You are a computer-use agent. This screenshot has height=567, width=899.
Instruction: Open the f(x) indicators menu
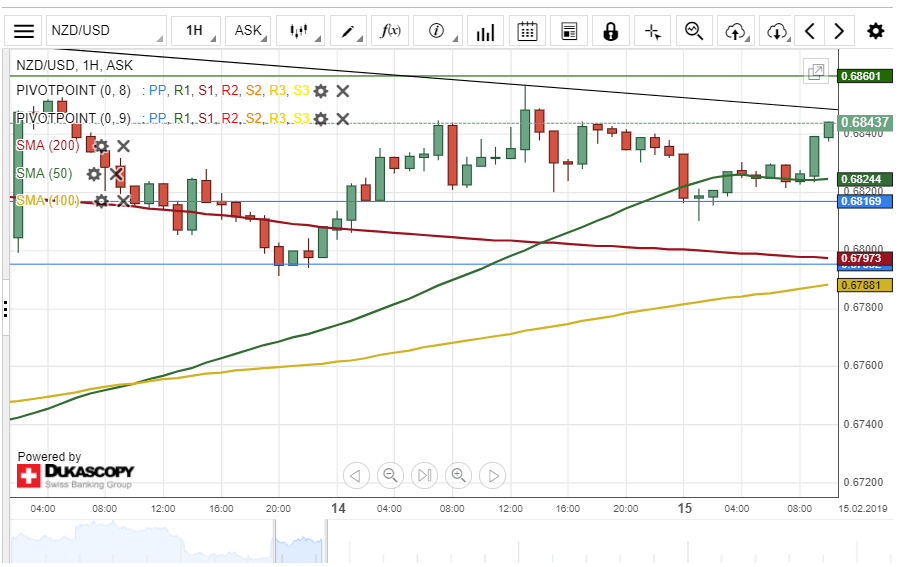(391, 31)
